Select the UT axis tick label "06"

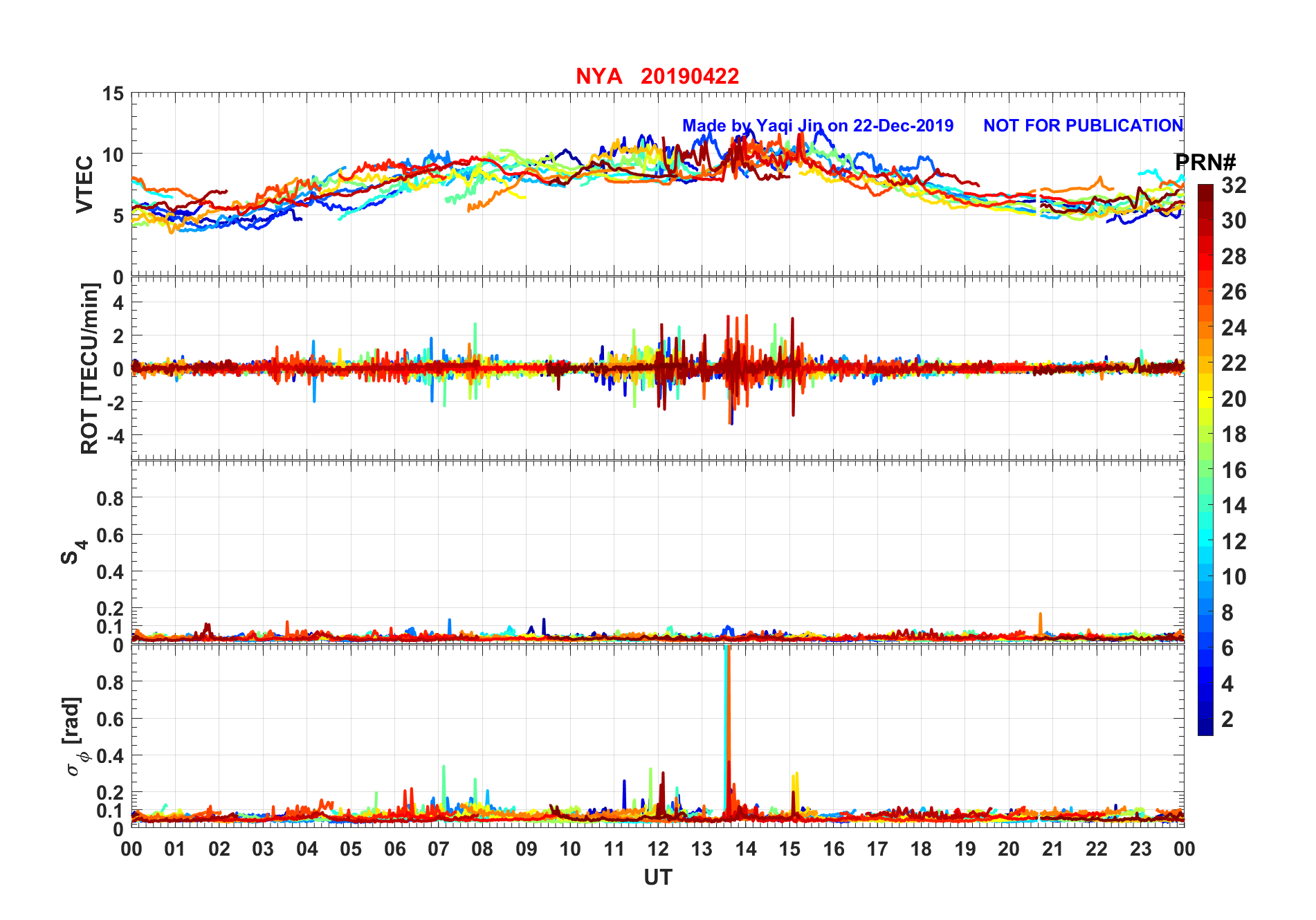(x=394, y=849)
